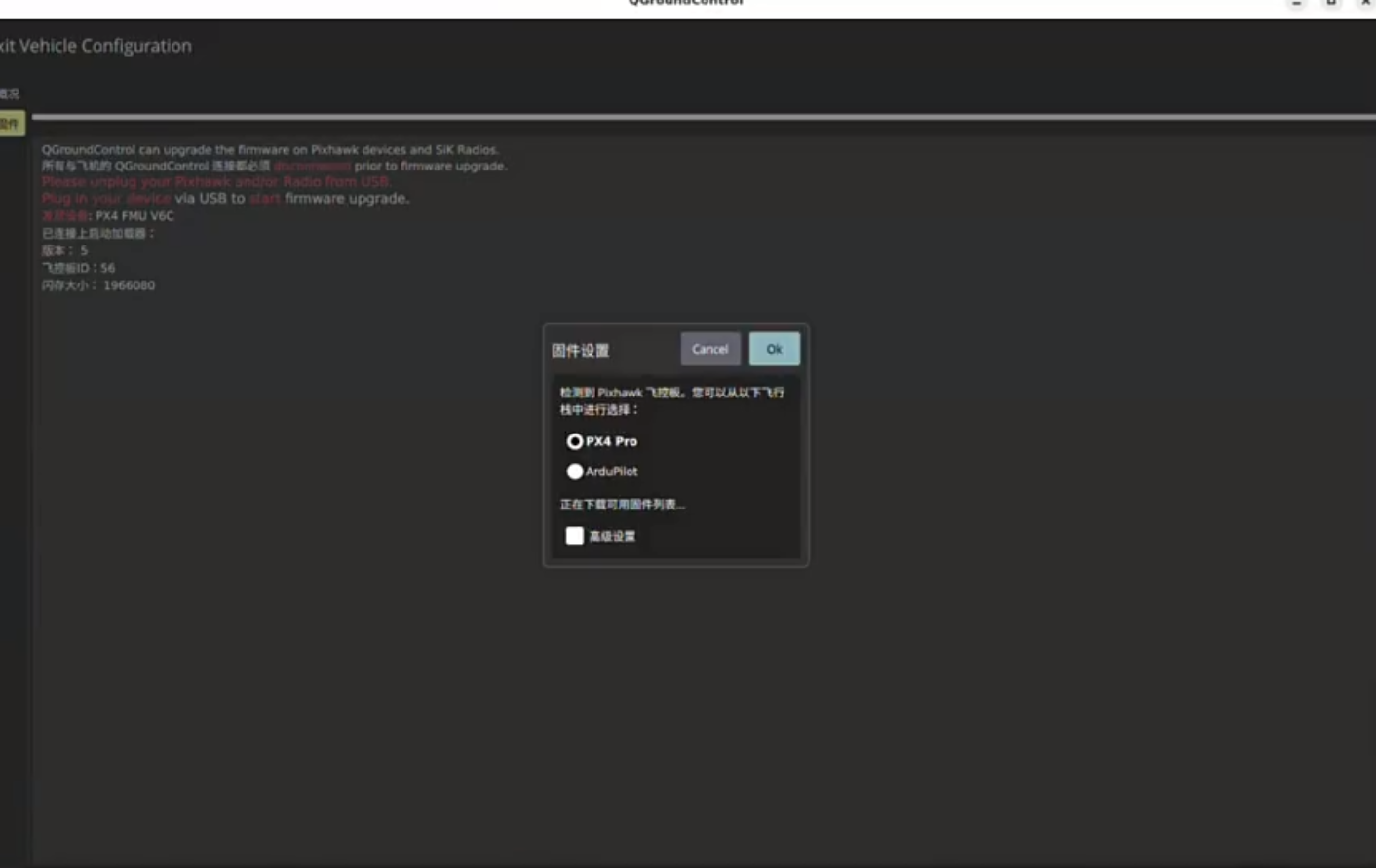Click the firmware upgrade progress bar
Screen dimensions: 1376x868
[x=704, y=117]
